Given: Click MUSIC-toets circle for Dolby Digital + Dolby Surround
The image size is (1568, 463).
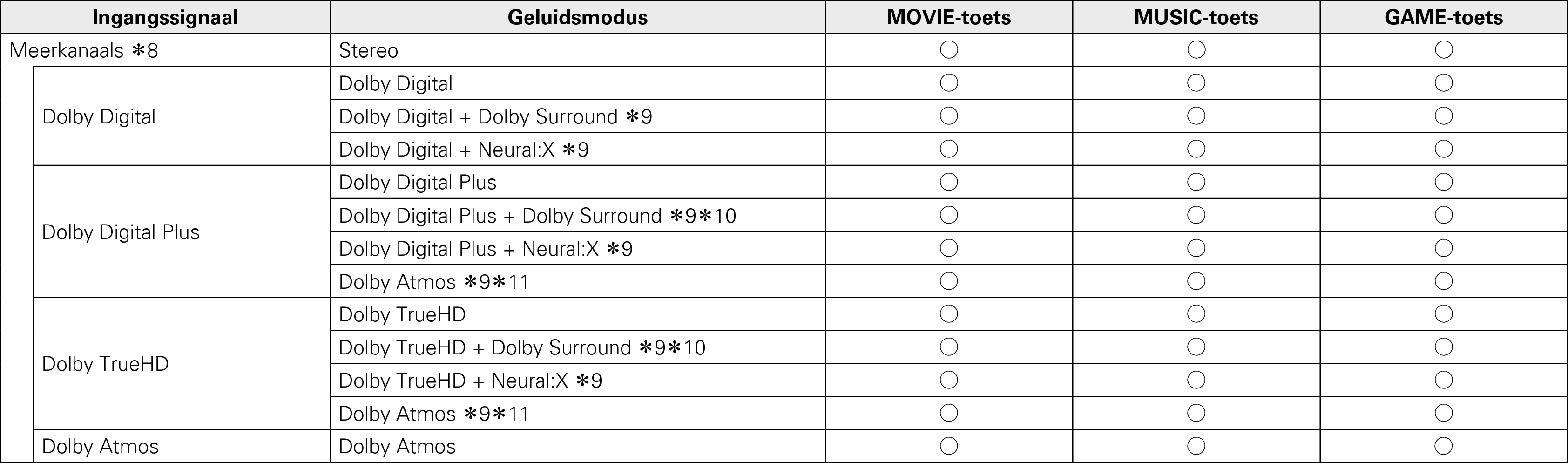Looking at the screenshot, I should 1196,116.
